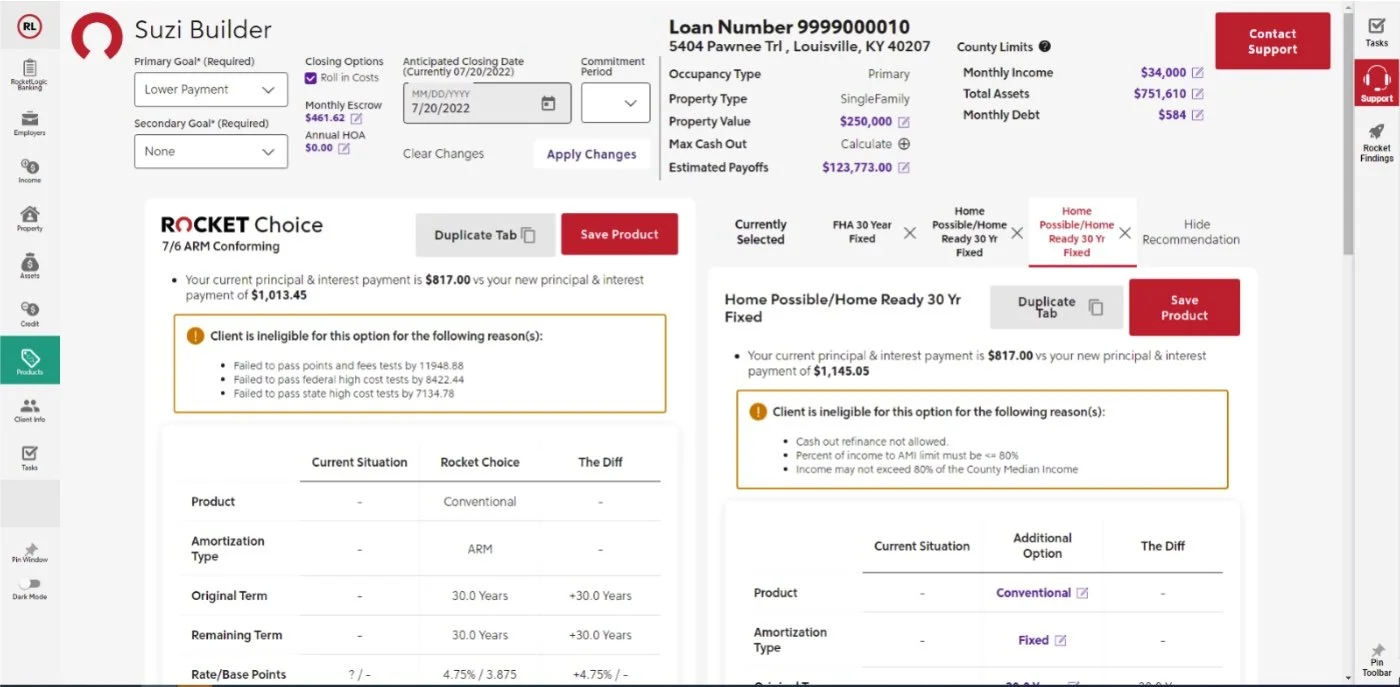This screenshot has width=1400, height=687.
Task: Click Hide Recommendation
Action: [x=1191, y=232]
